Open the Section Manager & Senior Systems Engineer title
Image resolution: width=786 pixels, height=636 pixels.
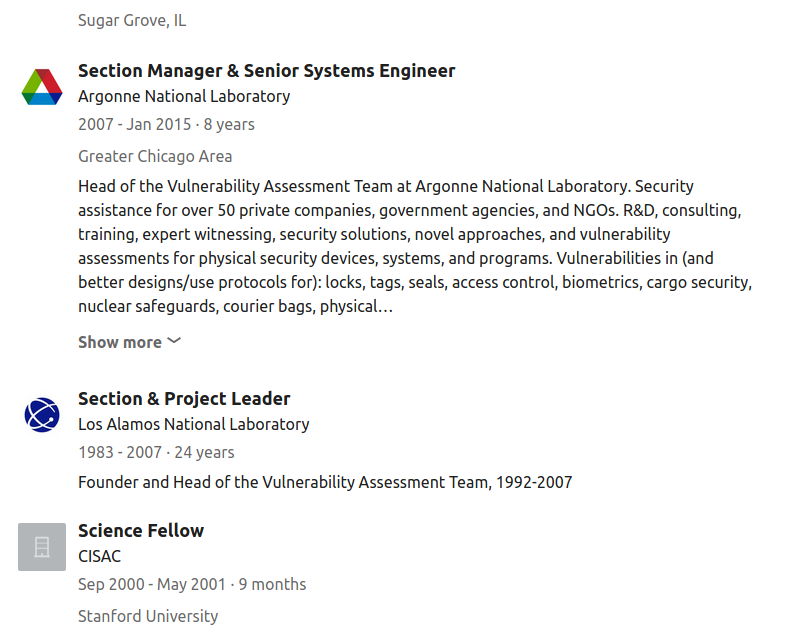click(266, 71)
